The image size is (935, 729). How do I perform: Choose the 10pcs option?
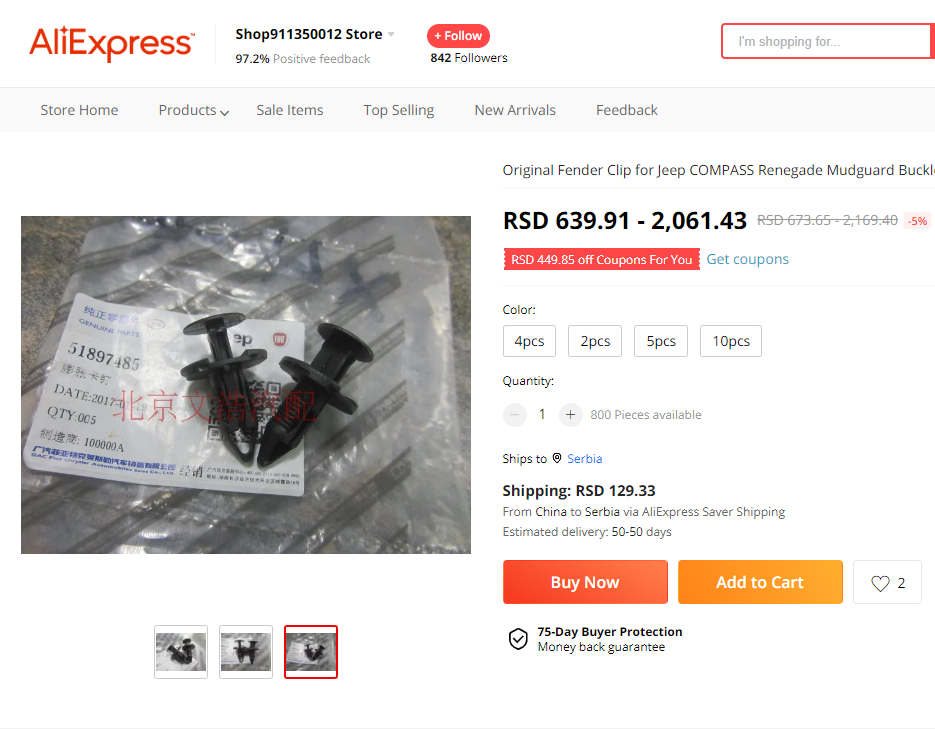coord(730,341)
